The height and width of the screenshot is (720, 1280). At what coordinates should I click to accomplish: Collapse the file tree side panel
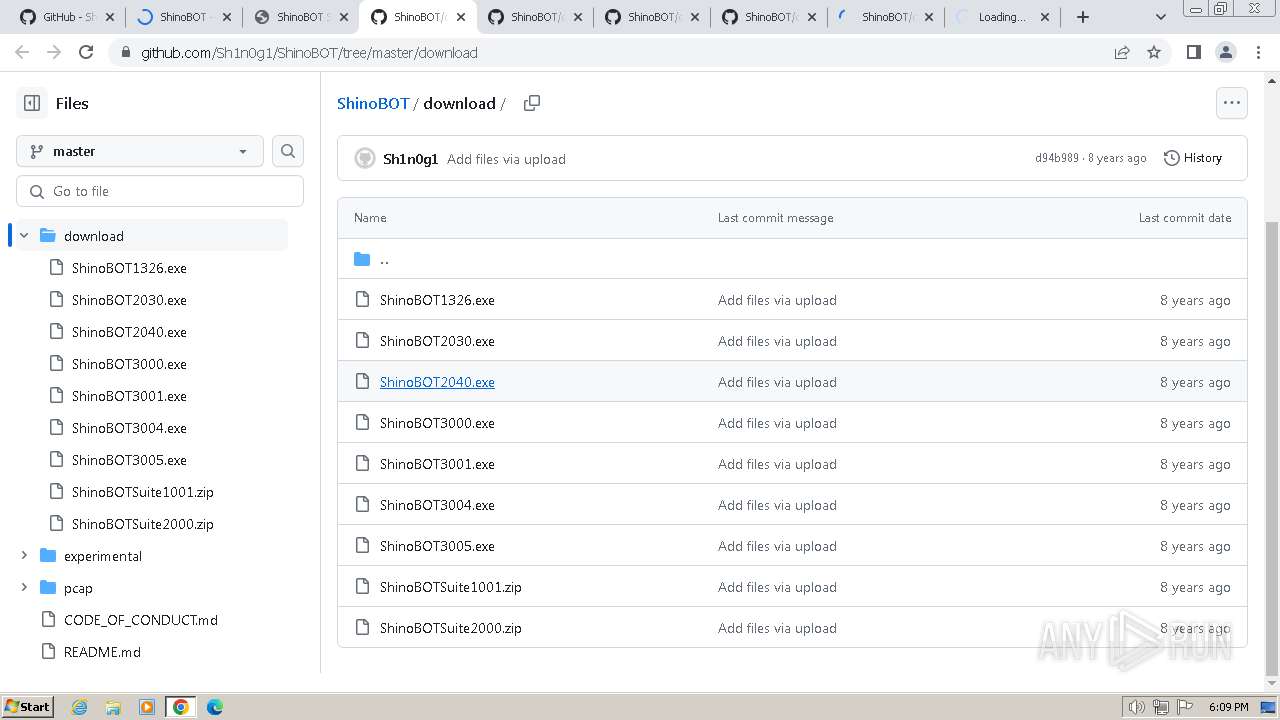pos(32,103)
